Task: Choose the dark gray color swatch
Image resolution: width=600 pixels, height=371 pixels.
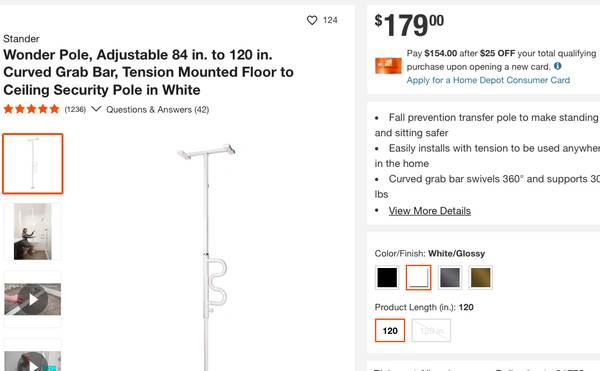Action: 450,277
